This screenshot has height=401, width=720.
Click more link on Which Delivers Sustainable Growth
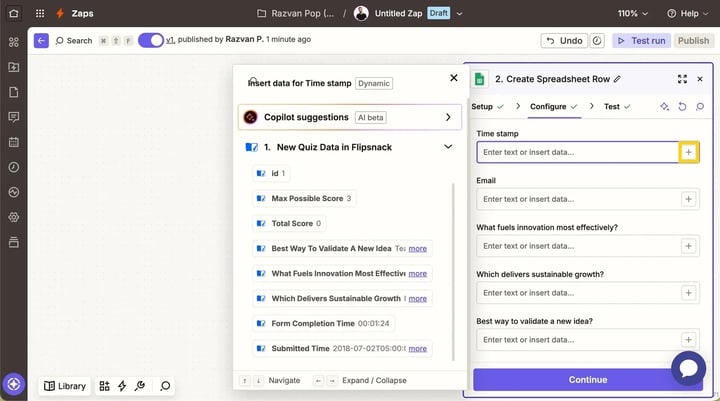(417, 299)
